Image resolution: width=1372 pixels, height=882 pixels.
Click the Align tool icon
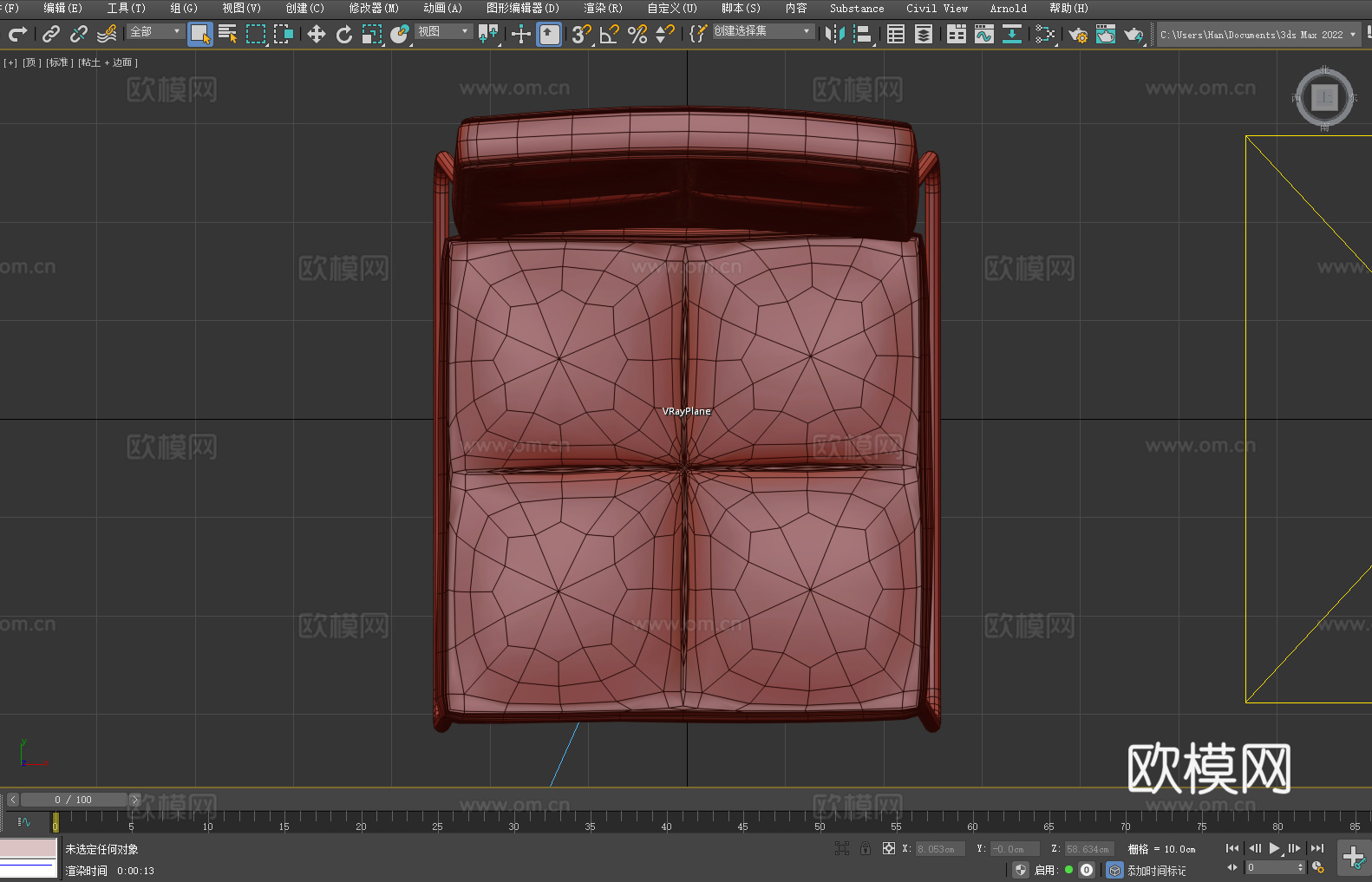tap(863, 34)
